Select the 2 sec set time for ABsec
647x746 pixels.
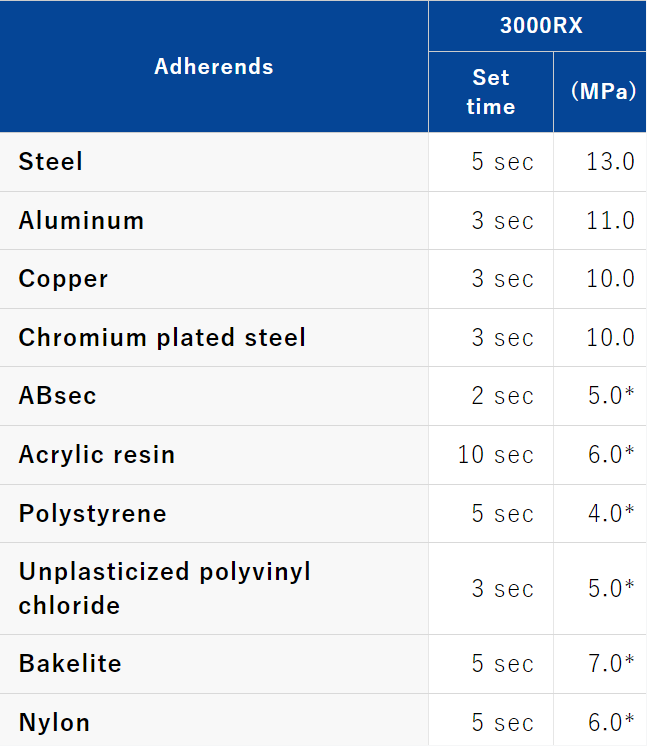[503, 396]
